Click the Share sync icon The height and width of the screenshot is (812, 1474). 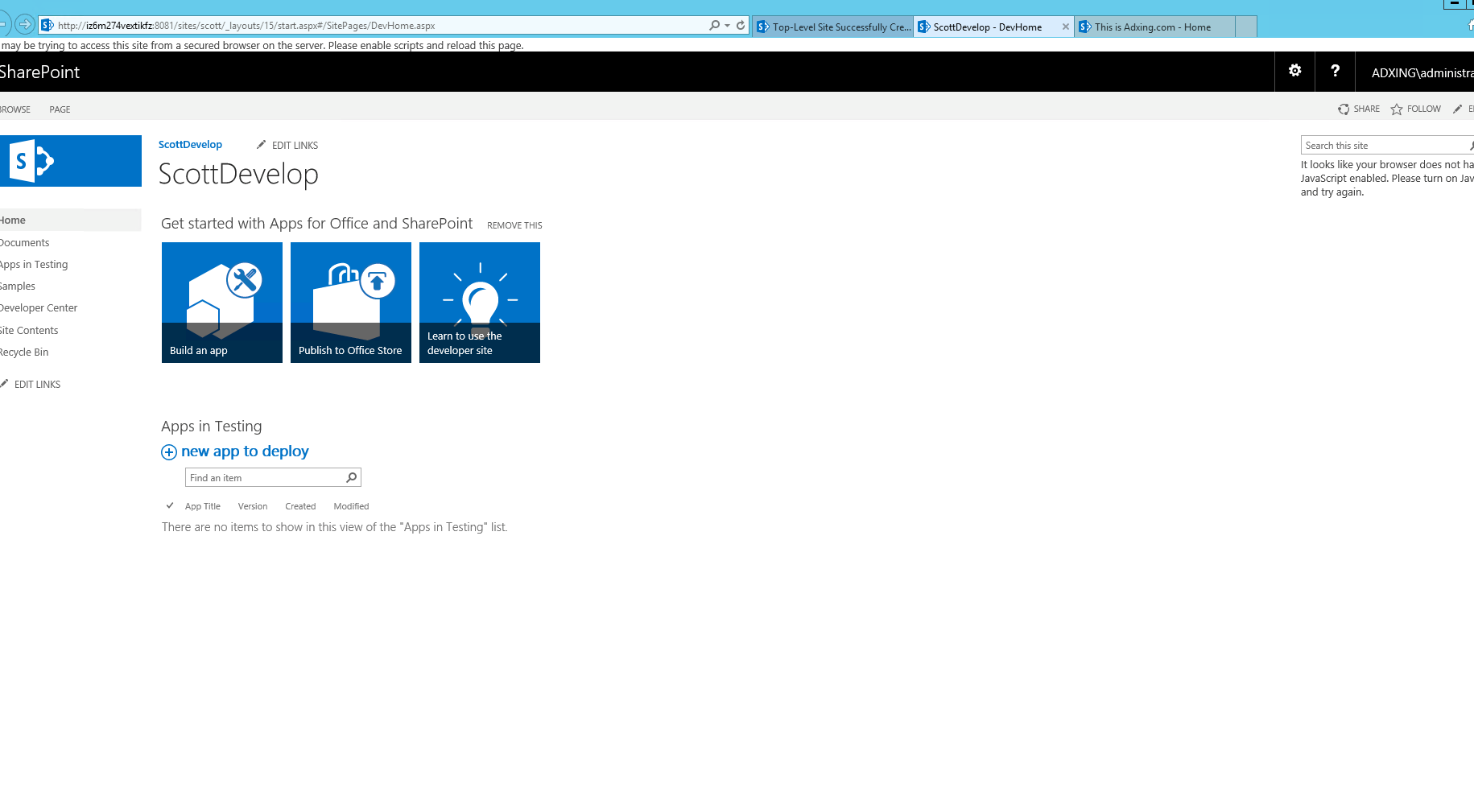(1344, 109)
